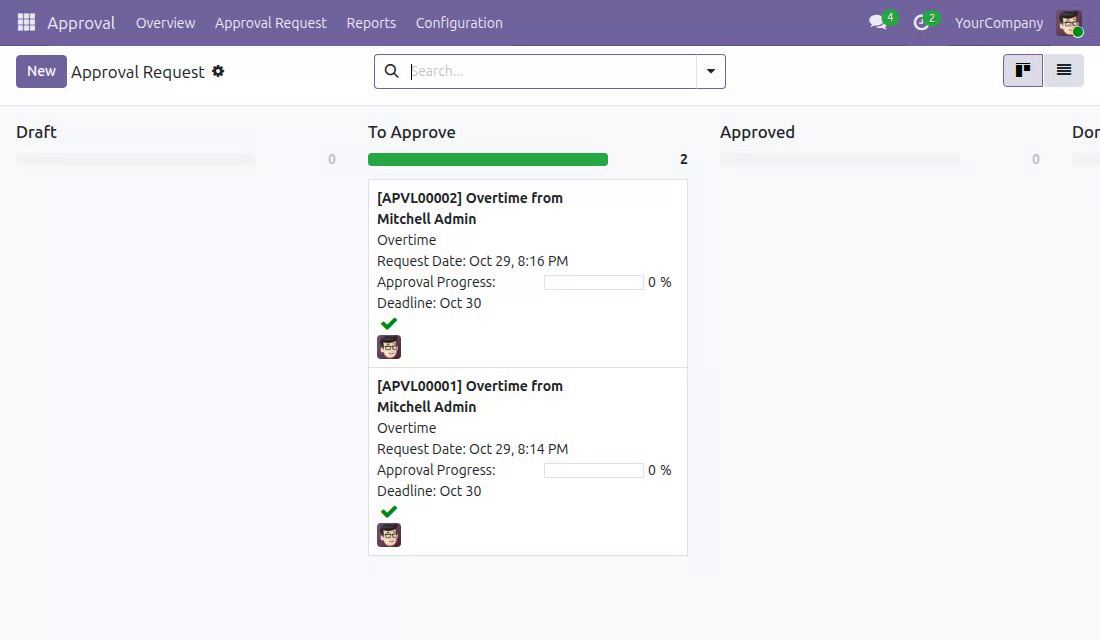The height and width of the screenshot is (640, 1100).
Task: Click the Approval app name
Action: [81, 22]
